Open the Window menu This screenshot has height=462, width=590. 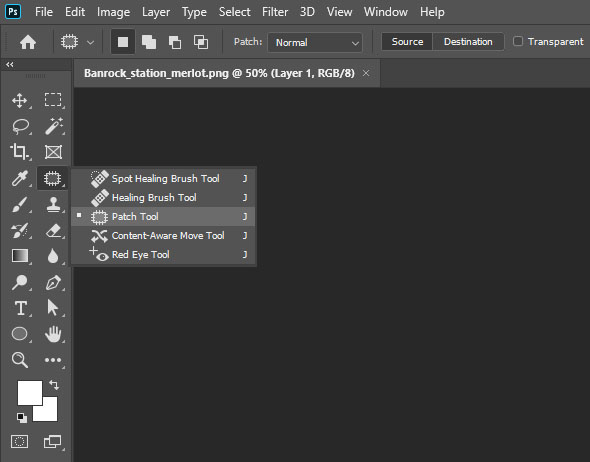[386, 12]
